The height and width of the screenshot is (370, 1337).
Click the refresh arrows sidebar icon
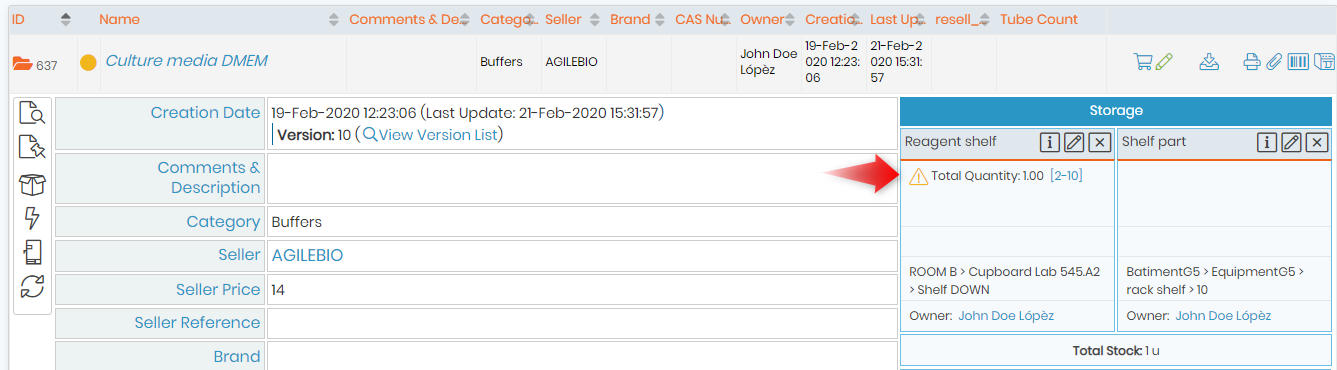(x=32, y=286)
